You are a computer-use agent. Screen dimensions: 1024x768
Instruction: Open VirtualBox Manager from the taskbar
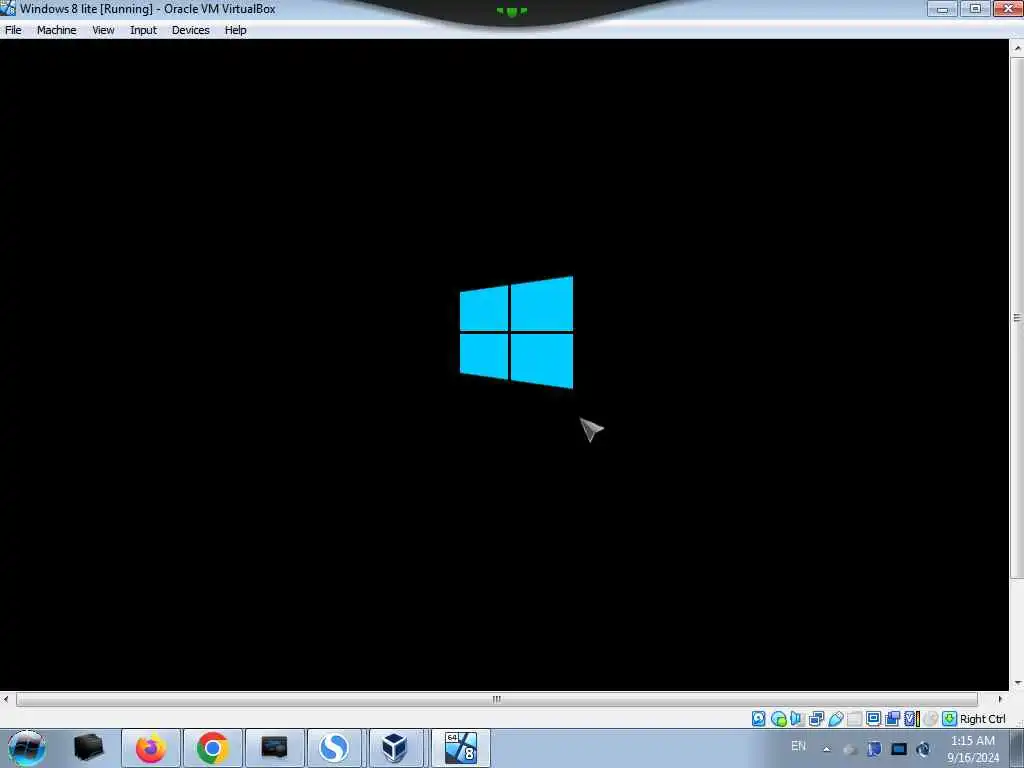pyautogui.click(x=394, y=748)
